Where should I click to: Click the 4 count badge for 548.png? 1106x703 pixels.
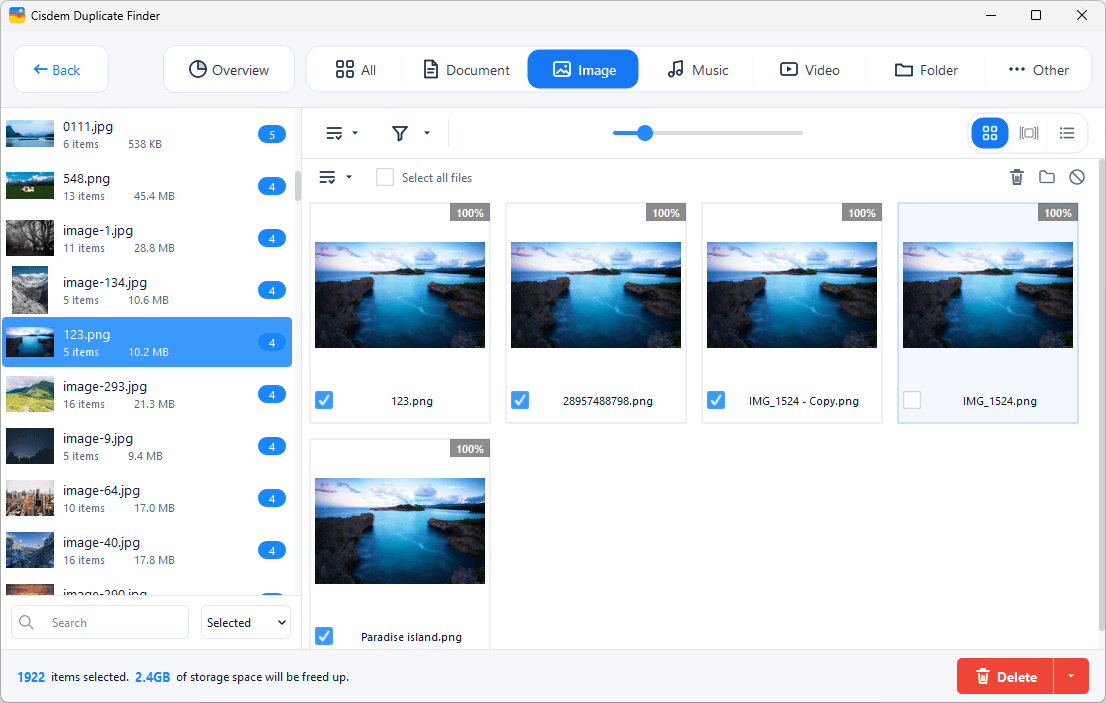pyautogui.click(x=272, y=186)
